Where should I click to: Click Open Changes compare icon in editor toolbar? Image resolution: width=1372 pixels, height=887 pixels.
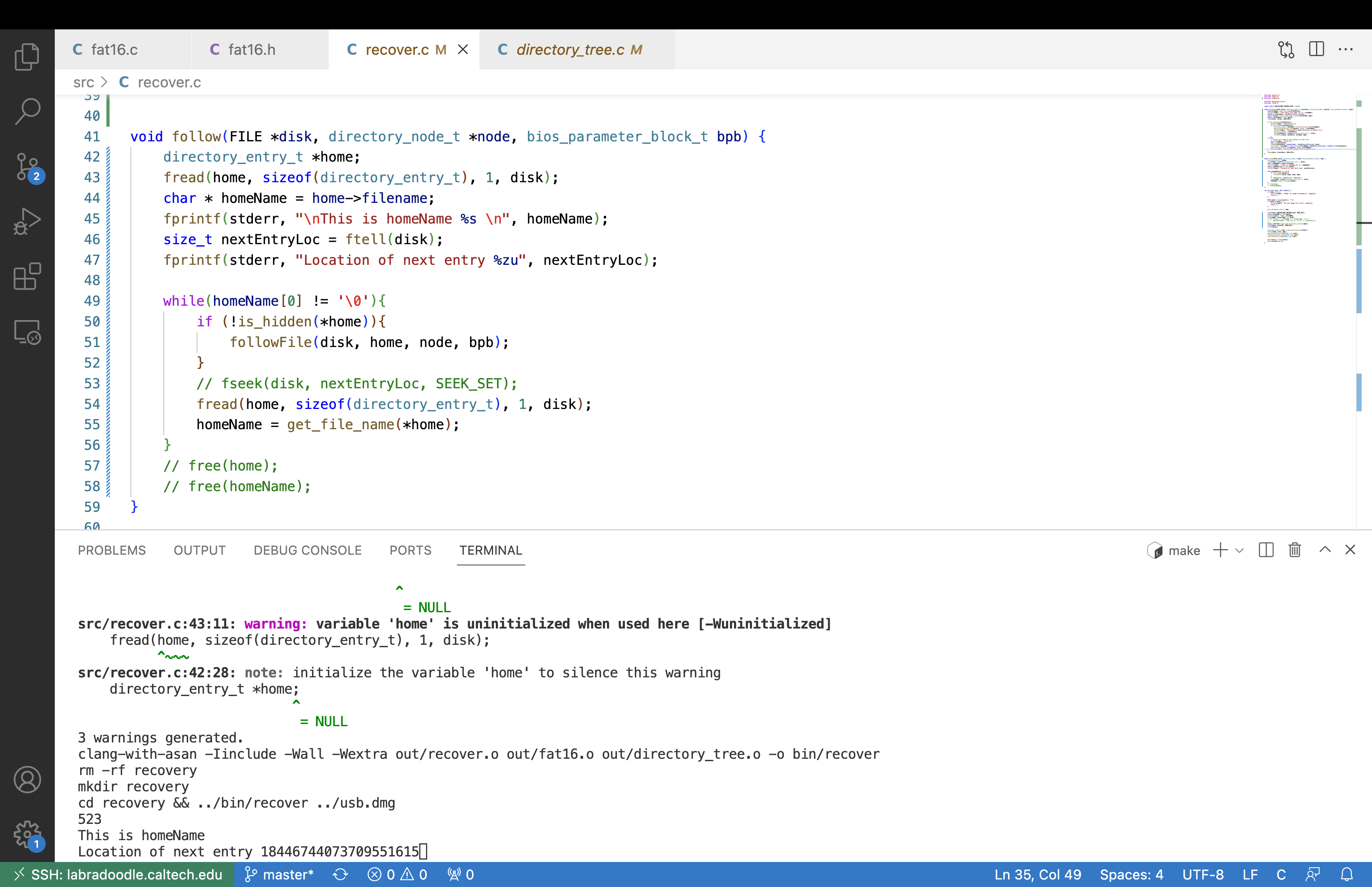(x=1285, y=50)
